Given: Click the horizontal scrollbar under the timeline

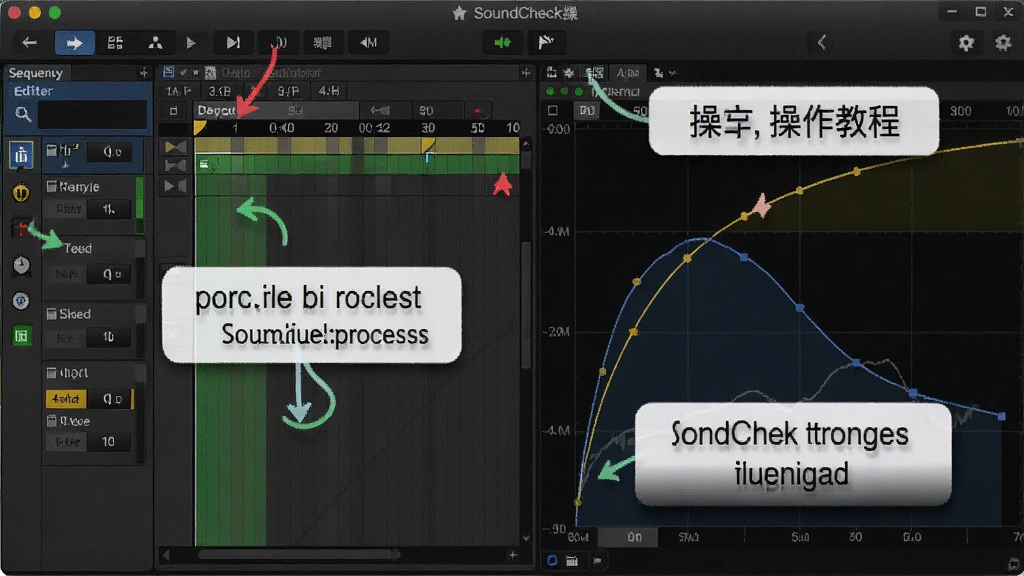Looking at the screenshot, I should [x=299, y=555].
